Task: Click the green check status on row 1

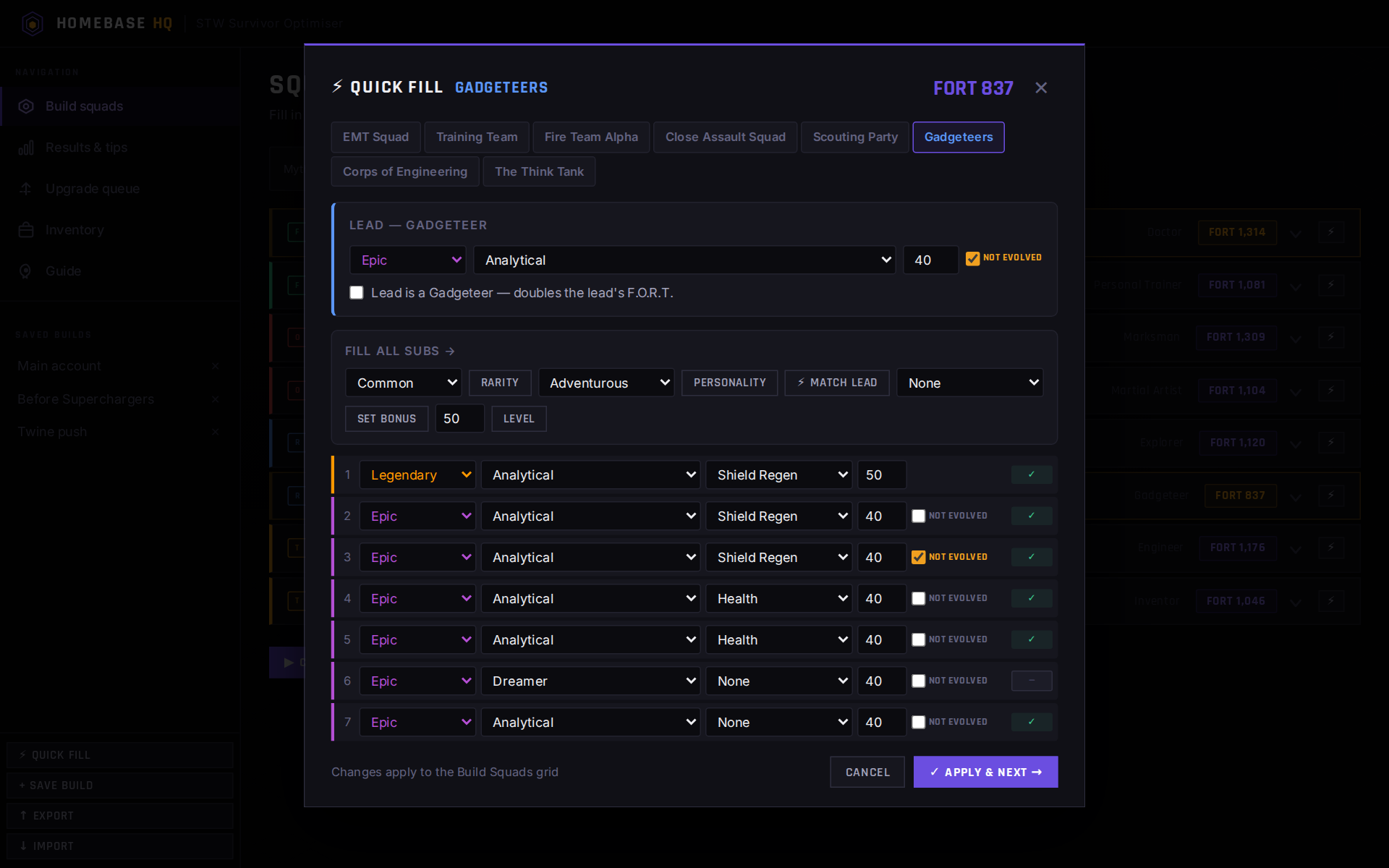Action: (x=1032, y=475)
